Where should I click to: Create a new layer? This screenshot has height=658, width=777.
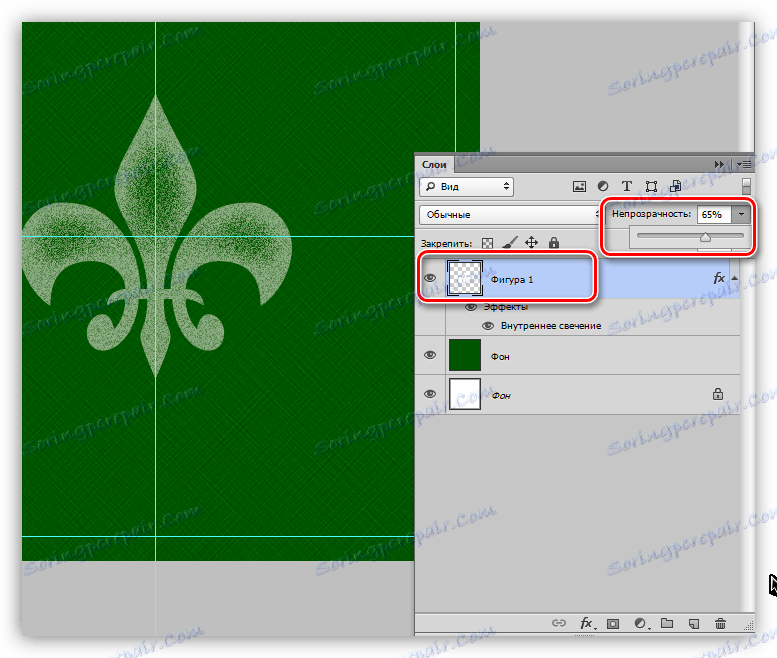point(694,623)
